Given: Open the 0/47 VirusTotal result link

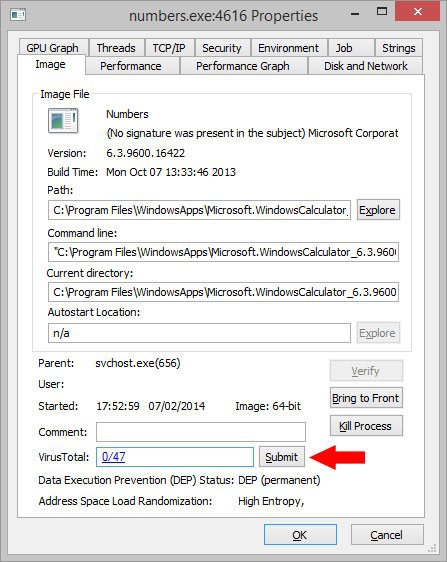Looking at the screenshot, I should (113, 457).
